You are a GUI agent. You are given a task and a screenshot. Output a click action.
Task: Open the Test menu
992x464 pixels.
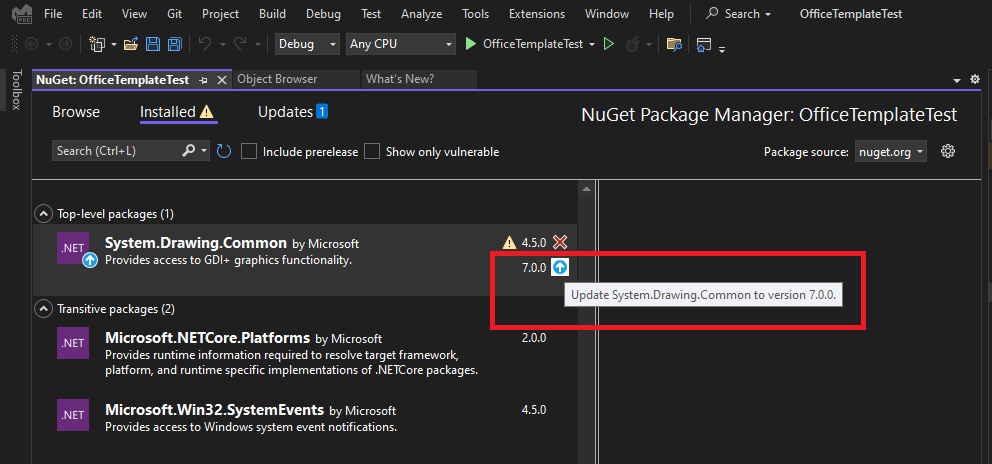[371, 13]
